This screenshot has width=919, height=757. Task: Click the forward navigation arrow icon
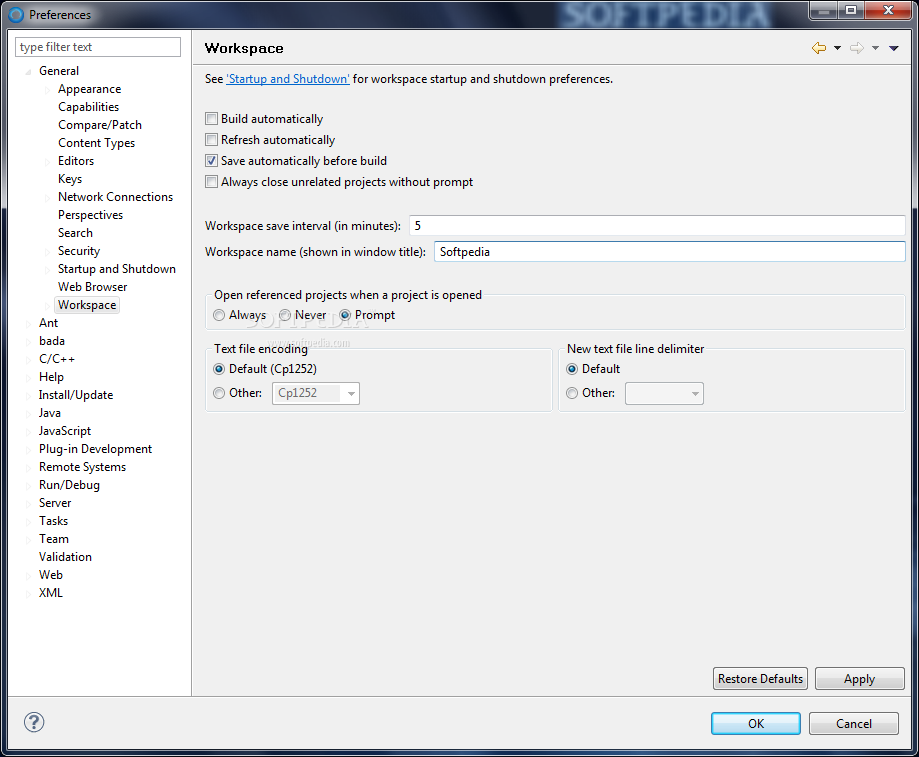click(857, 48)
